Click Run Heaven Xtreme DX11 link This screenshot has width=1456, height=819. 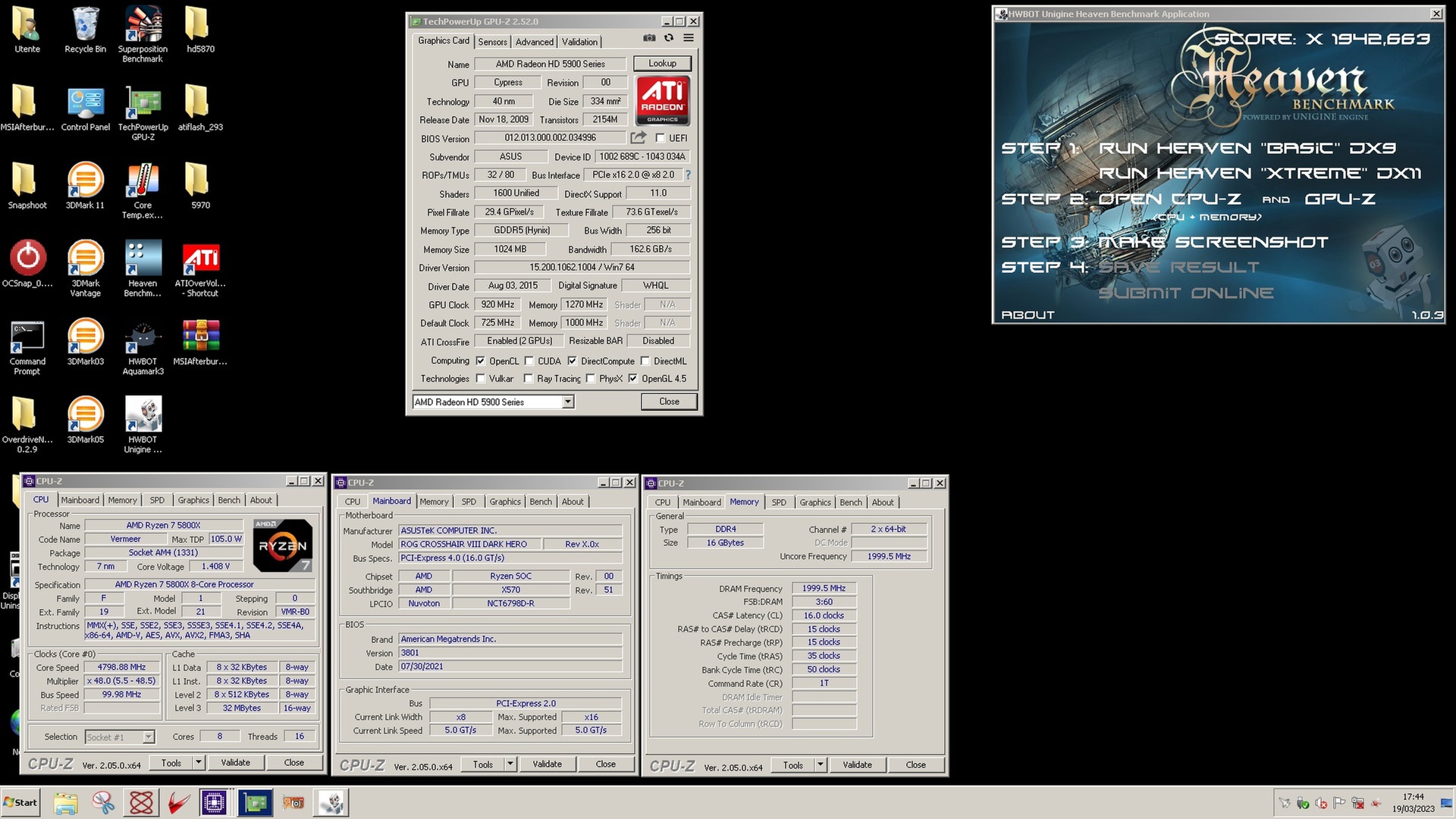1260,173
